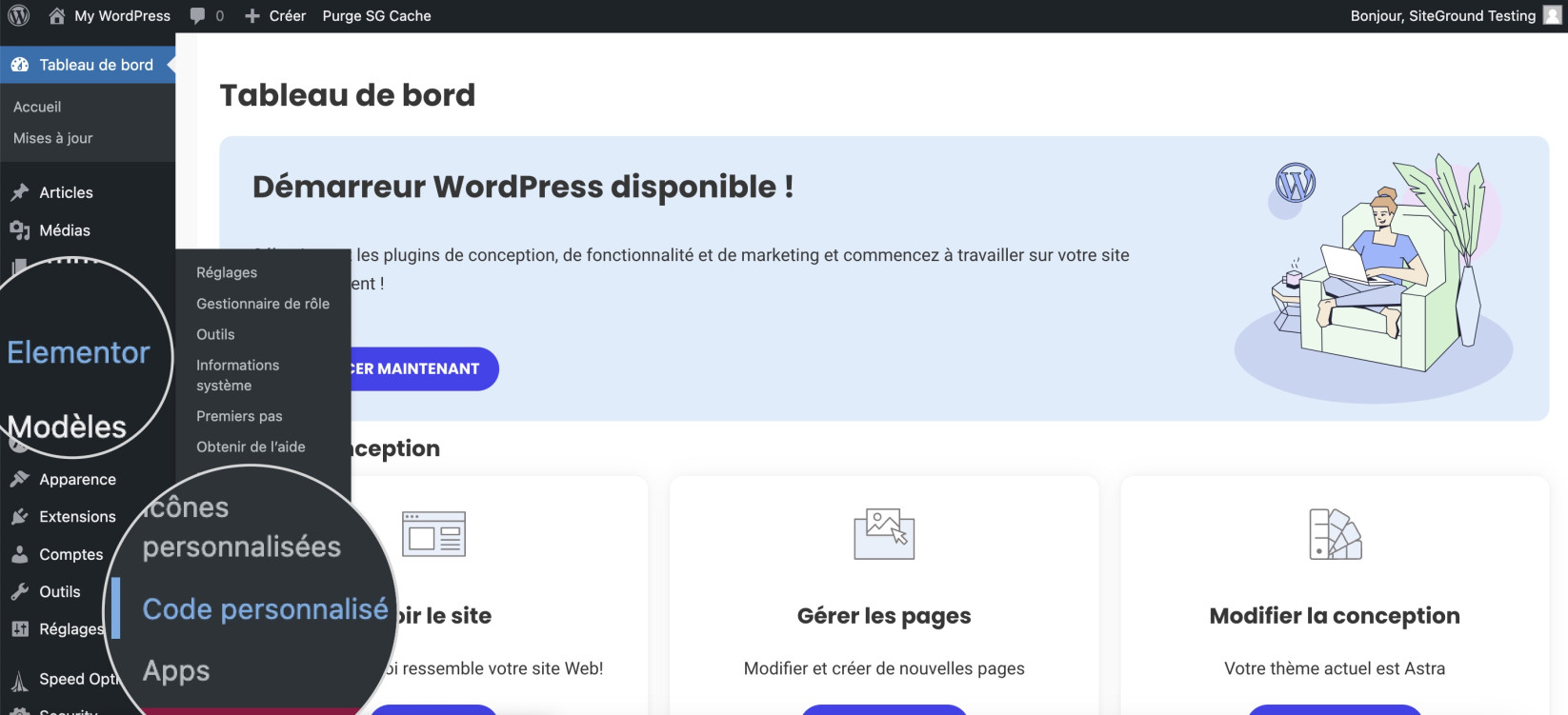Click the Speed Optimizer rocket icon
The height and width of the screenshot is (715, 1568).
click(x=20, y=681)
